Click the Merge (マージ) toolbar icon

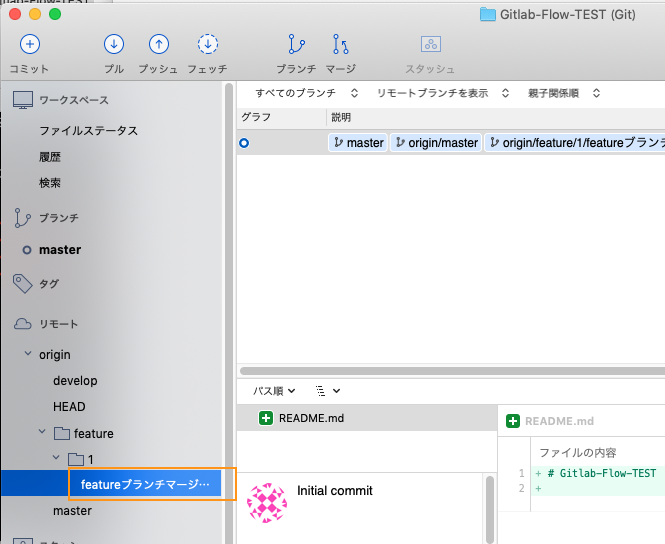coord(341,45)
